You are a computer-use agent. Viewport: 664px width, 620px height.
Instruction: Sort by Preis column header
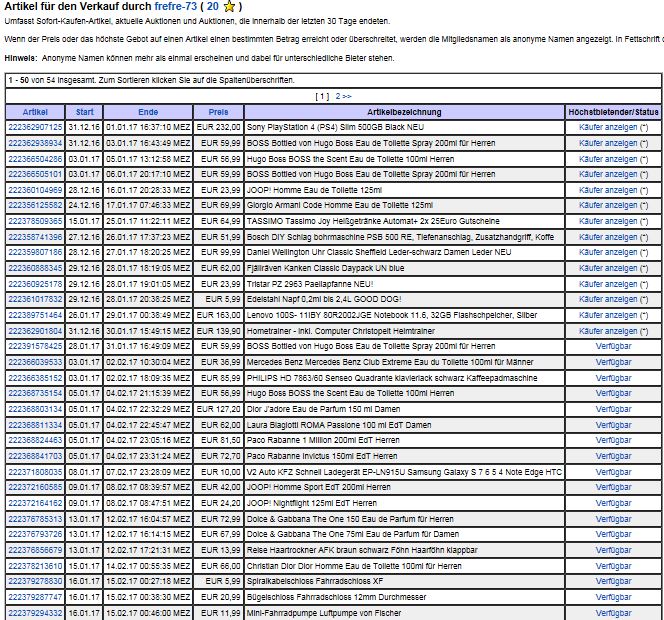pos(218,112)
